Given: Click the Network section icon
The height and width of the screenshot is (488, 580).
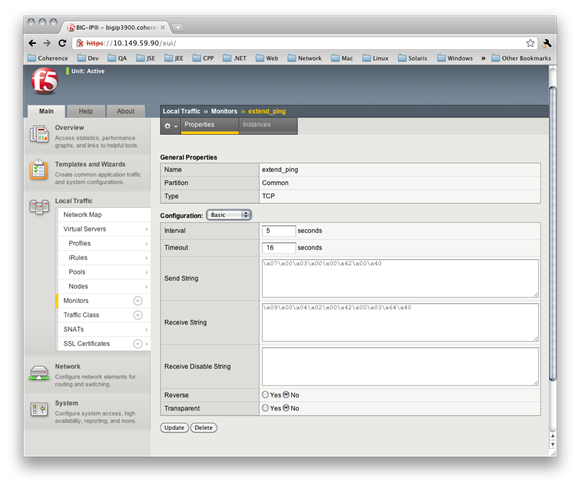Looking at the screenshot, I should [39, 373].
